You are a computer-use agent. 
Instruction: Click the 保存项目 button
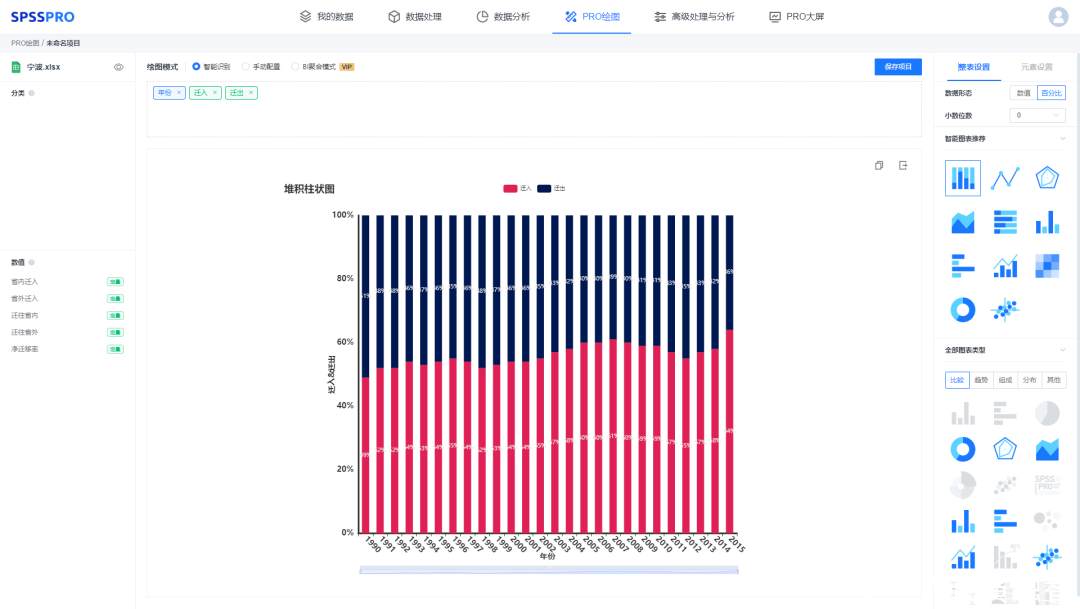click(x=897, y=67)
